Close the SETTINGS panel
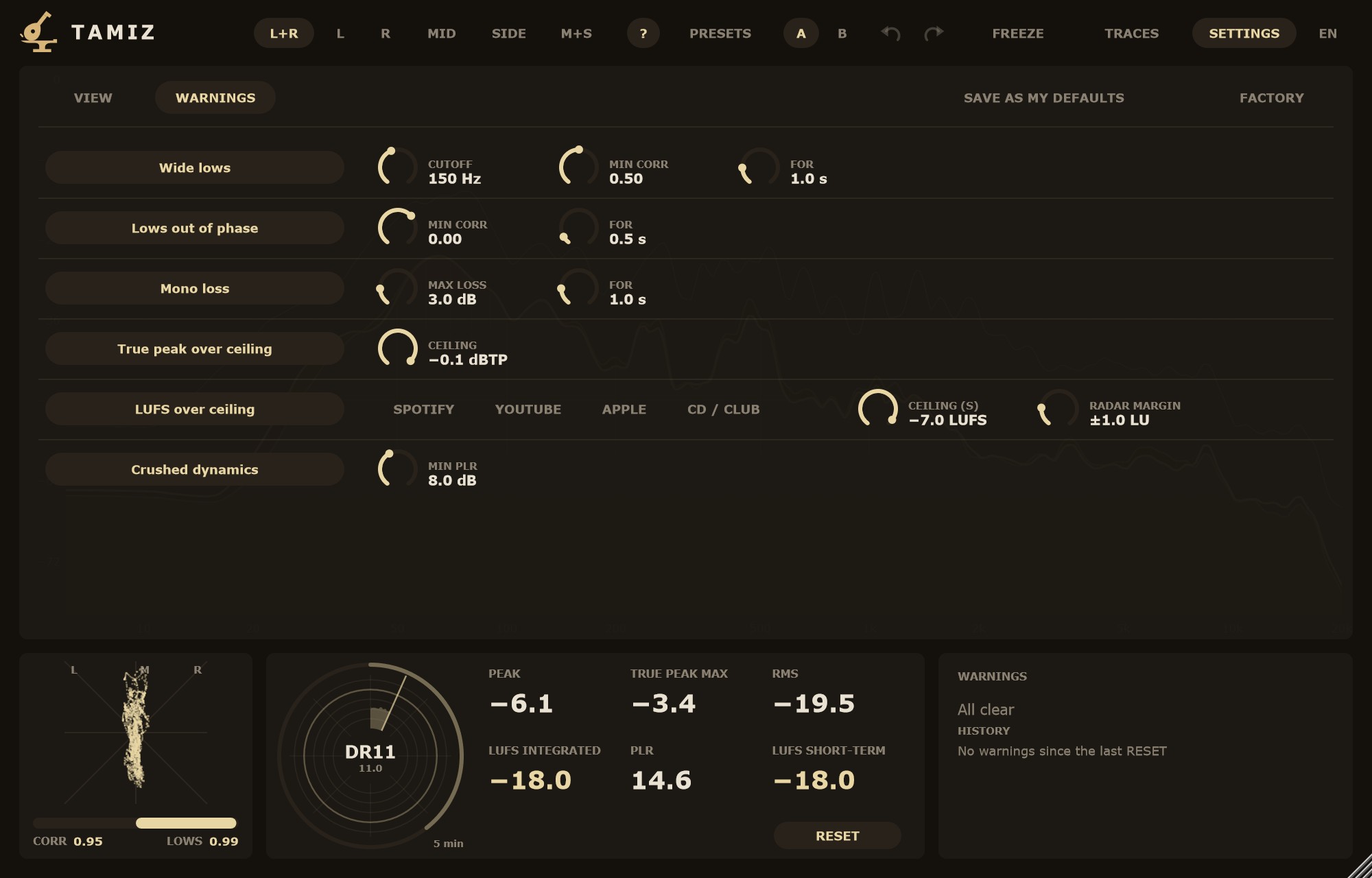The image size is (1372, 878). [1244, 33]
